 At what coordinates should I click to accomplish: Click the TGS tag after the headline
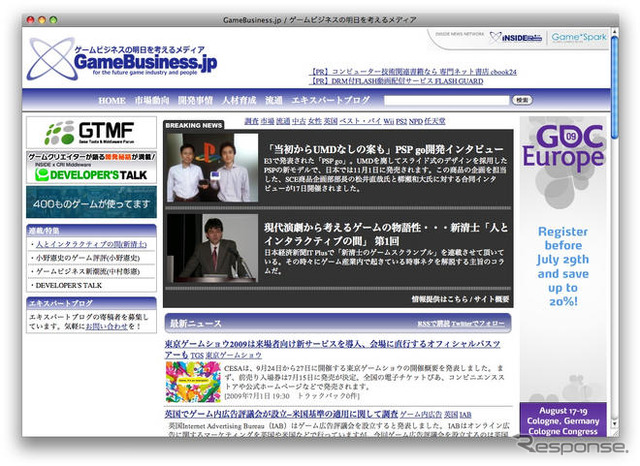pos(197,355)
